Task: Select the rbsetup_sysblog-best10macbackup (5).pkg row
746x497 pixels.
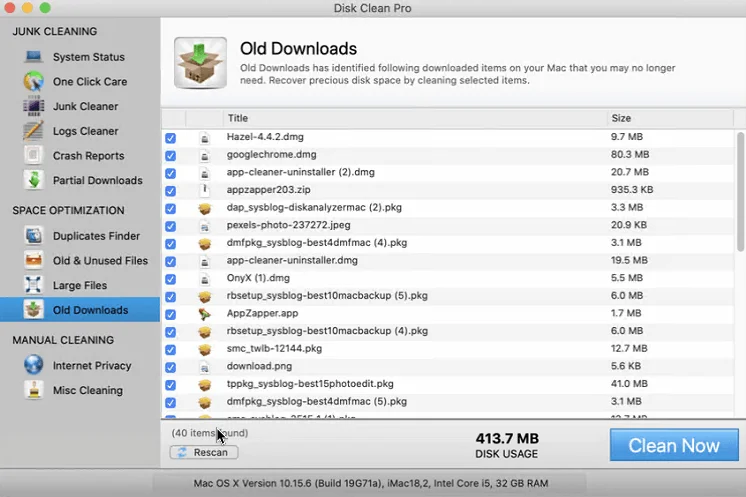Action: 449,296
